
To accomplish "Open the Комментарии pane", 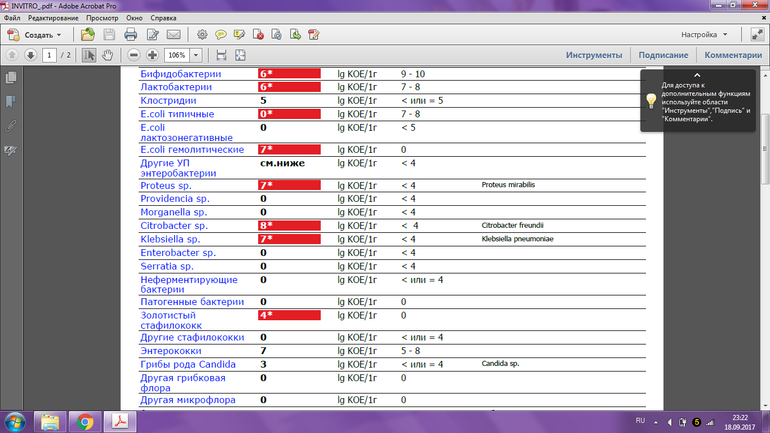I will (733, 55).
